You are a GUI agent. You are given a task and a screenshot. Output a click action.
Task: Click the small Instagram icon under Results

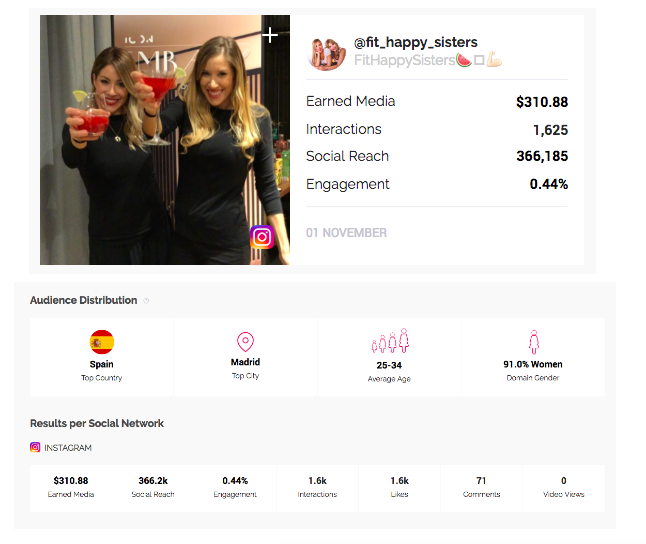(x=35, y=447)
